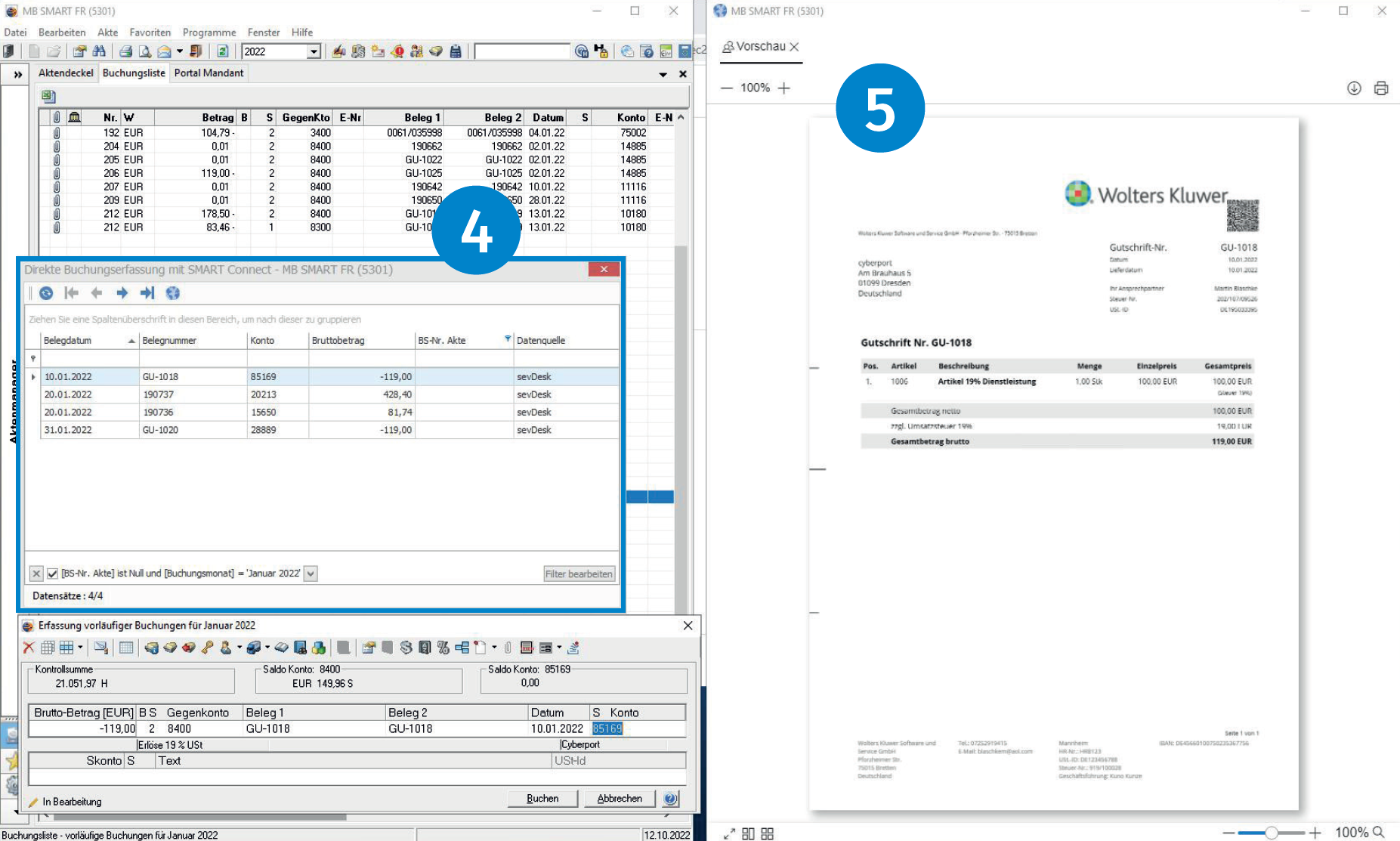The image size is (1400, 841).
Task: Open the Programme menu
Action: pyautogui.click(x=209, y=32)
